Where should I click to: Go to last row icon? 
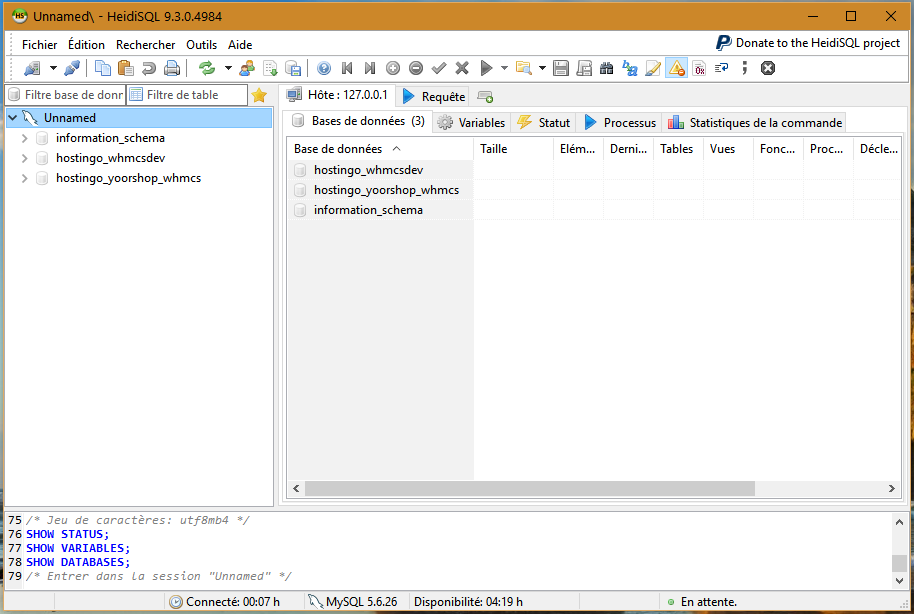[370, 68]
